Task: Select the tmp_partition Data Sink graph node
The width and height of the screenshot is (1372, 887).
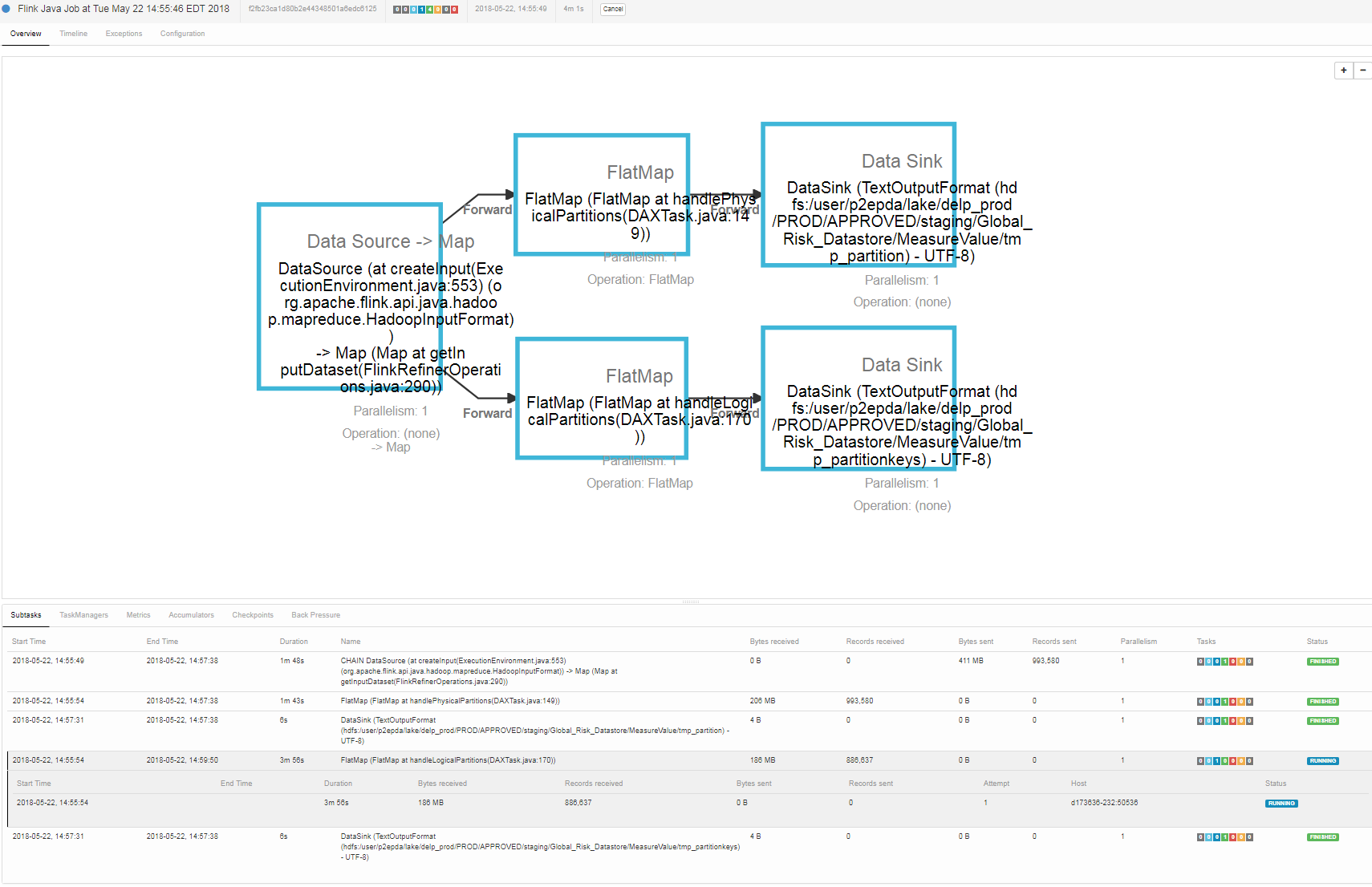Action: 858,195
